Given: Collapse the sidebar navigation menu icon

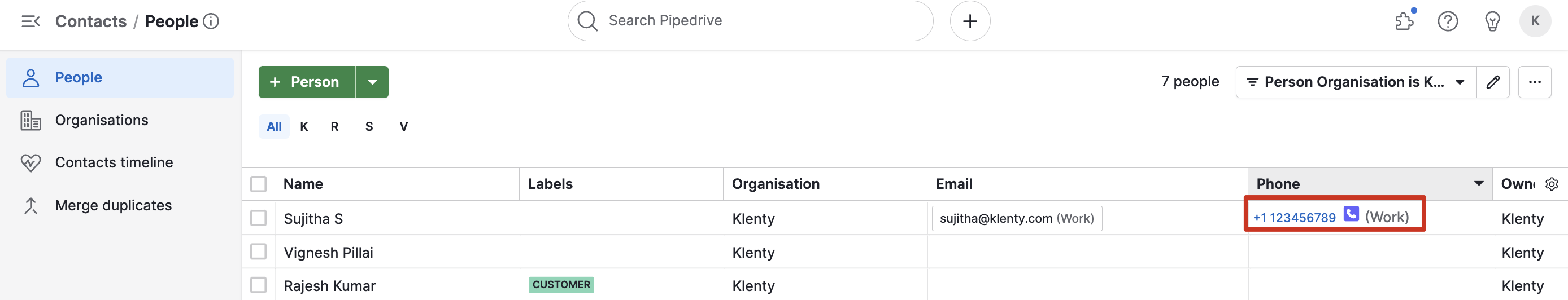Looking at the screenshot, I should point(31,22).
